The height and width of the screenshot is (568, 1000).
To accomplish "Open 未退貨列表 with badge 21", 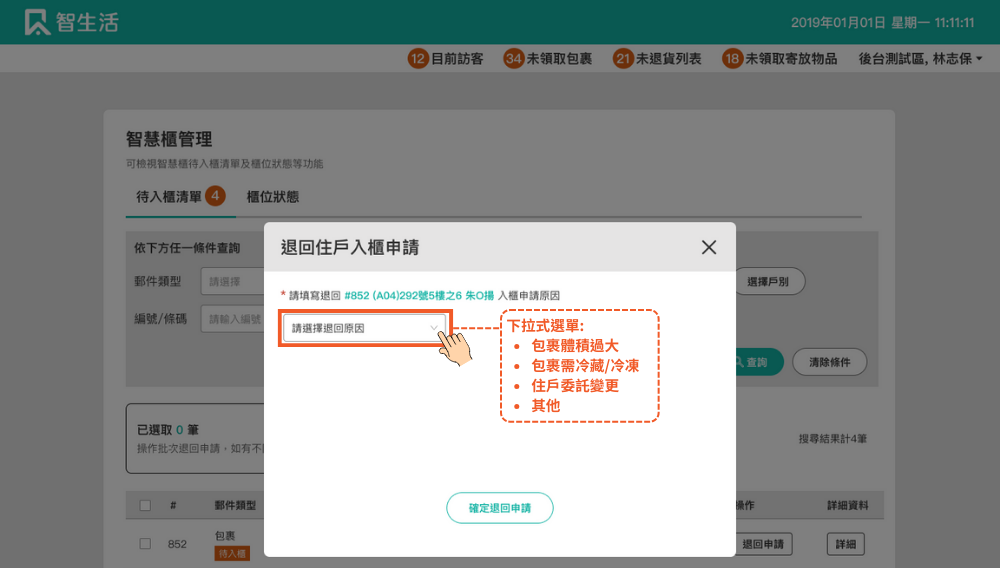I will click(x=658, y=59).
